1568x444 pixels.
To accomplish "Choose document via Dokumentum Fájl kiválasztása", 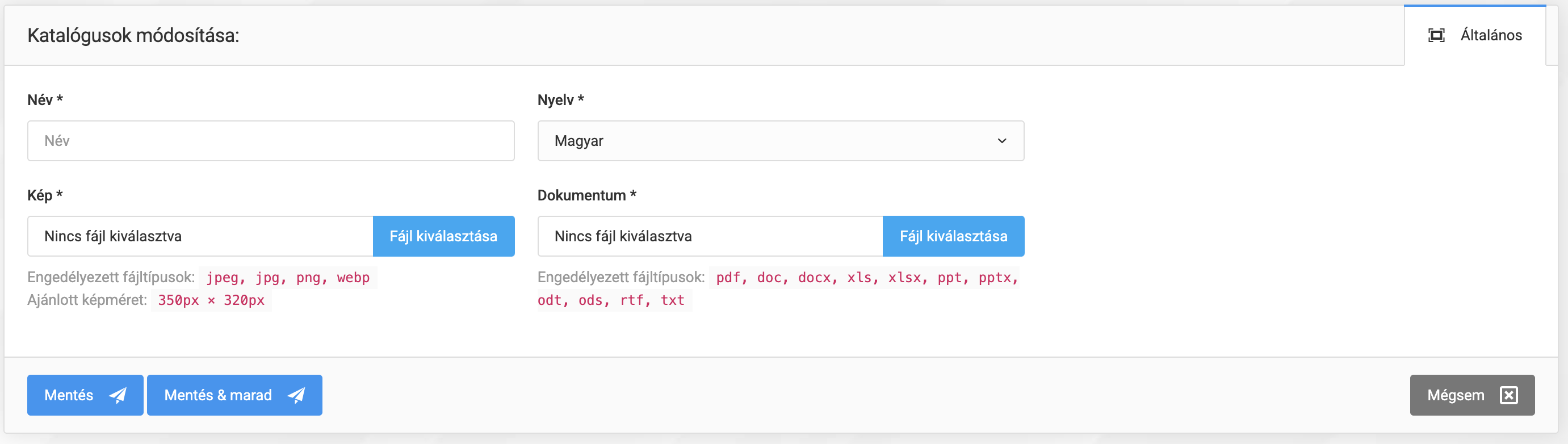I will 953,236.
